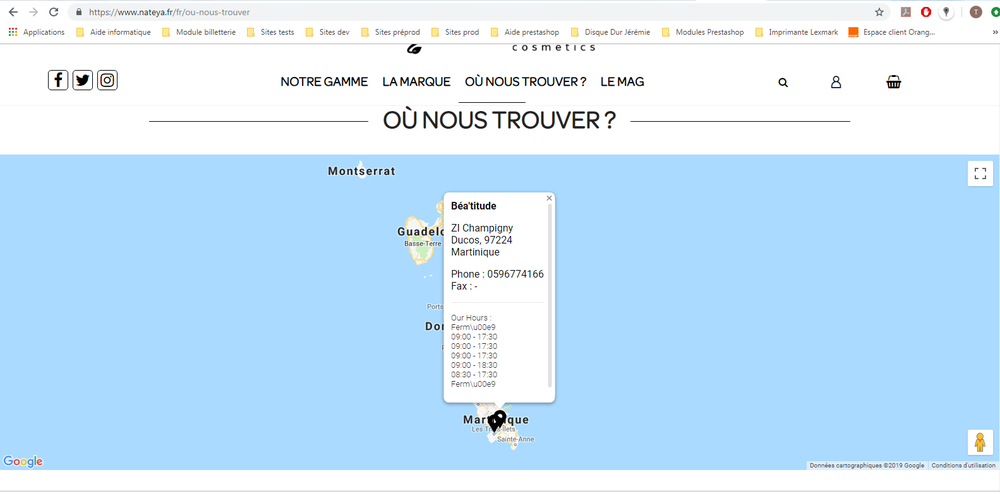Open Disque Dur Jérémie bookmark folder
This screenshot has width=1000, height=494.
point(610,32)
